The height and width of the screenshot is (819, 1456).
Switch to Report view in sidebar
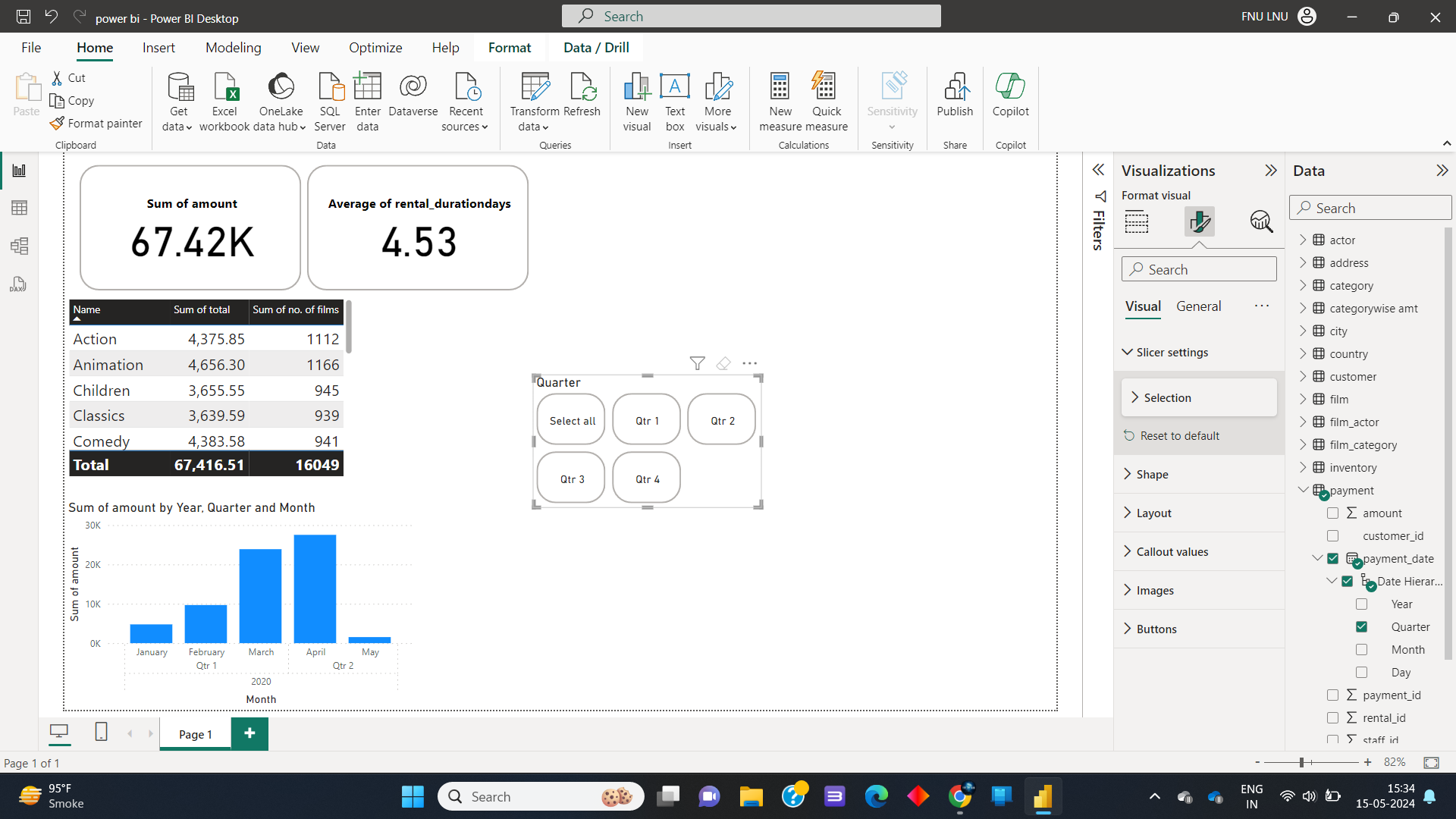20,171
